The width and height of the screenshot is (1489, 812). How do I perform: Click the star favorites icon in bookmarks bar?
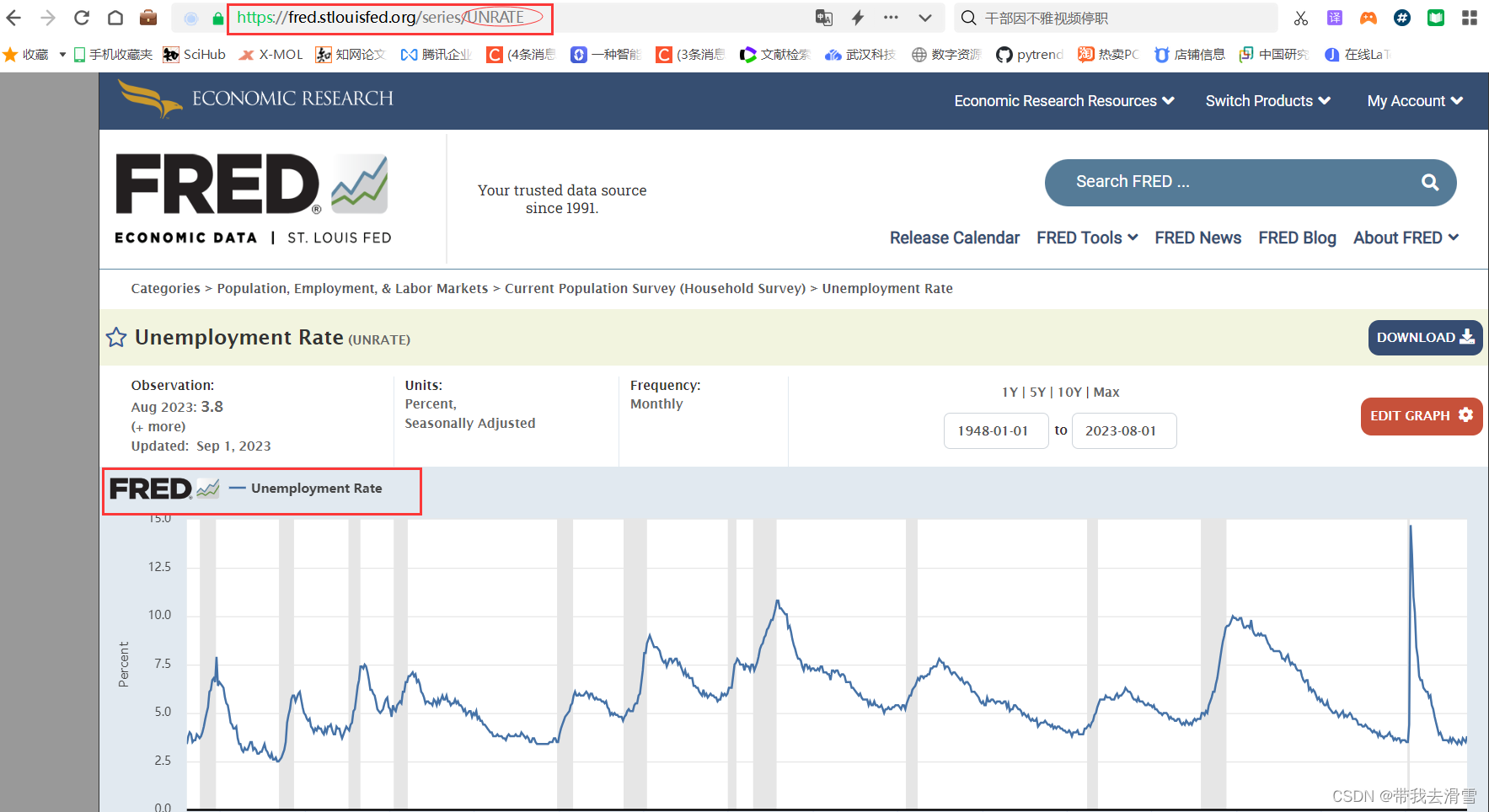(x=11, y=55)
